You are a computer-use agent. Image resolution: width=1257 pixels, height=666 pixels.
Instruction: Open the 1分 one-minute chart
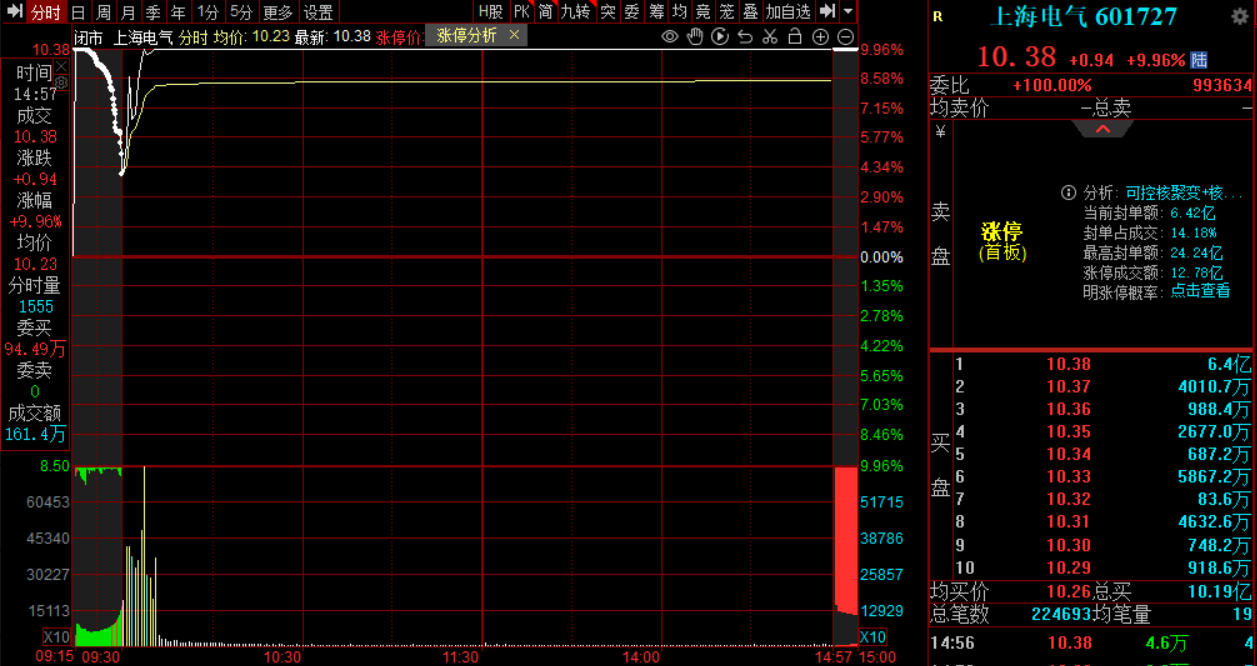(x=207, y=12)
